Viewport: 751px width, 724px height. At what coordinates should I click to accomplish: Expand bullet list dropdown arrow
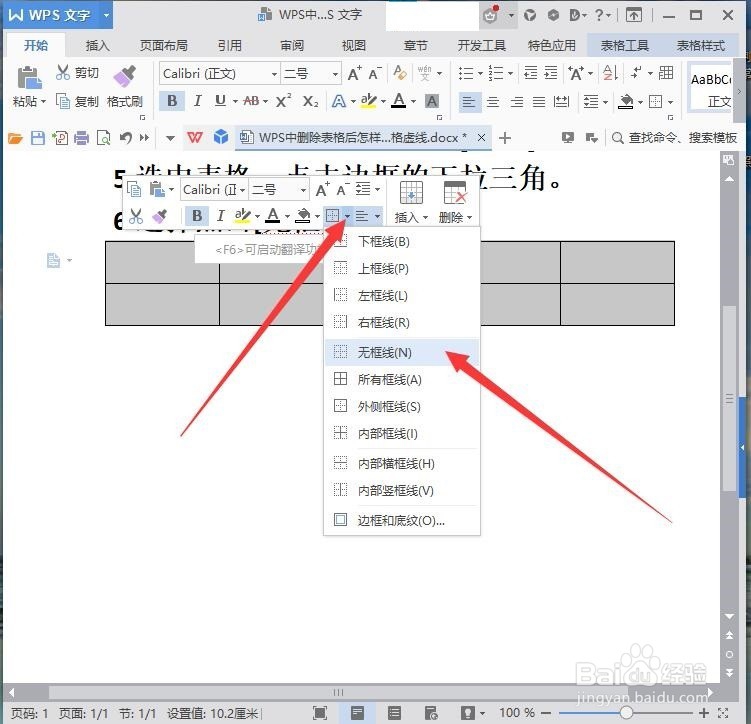pyautogui.click(x=479, y=74)
